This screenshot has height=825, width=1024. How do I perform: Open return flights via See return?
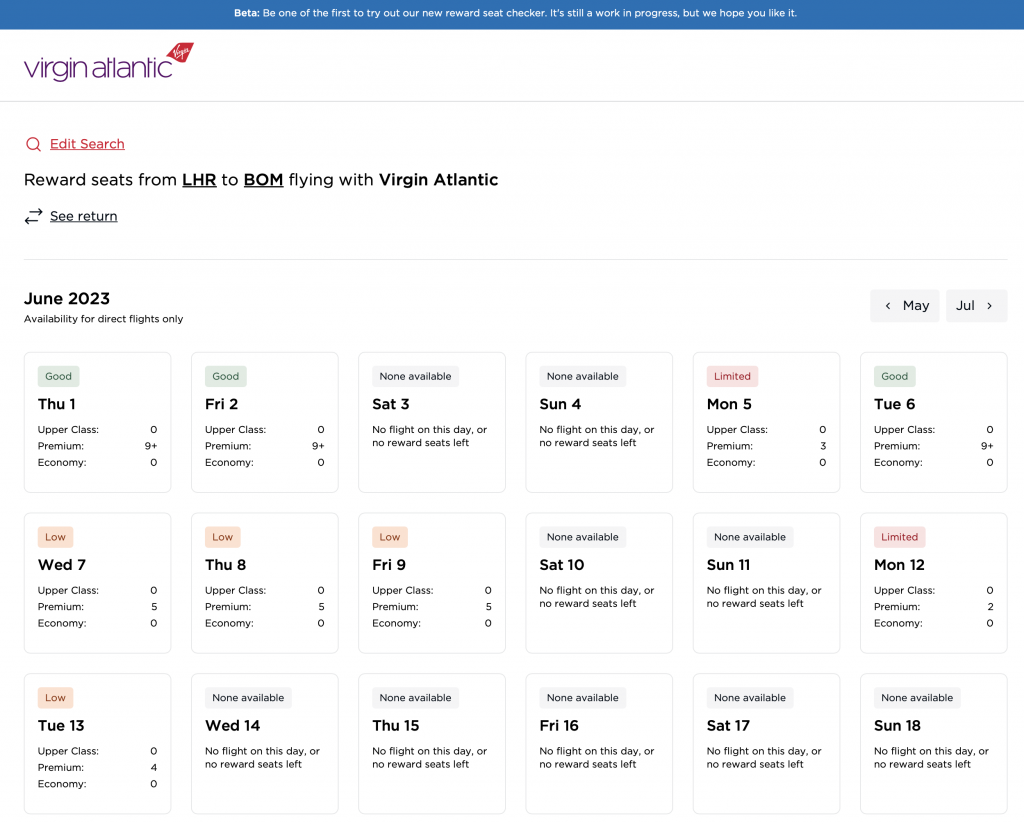point(84,216)
